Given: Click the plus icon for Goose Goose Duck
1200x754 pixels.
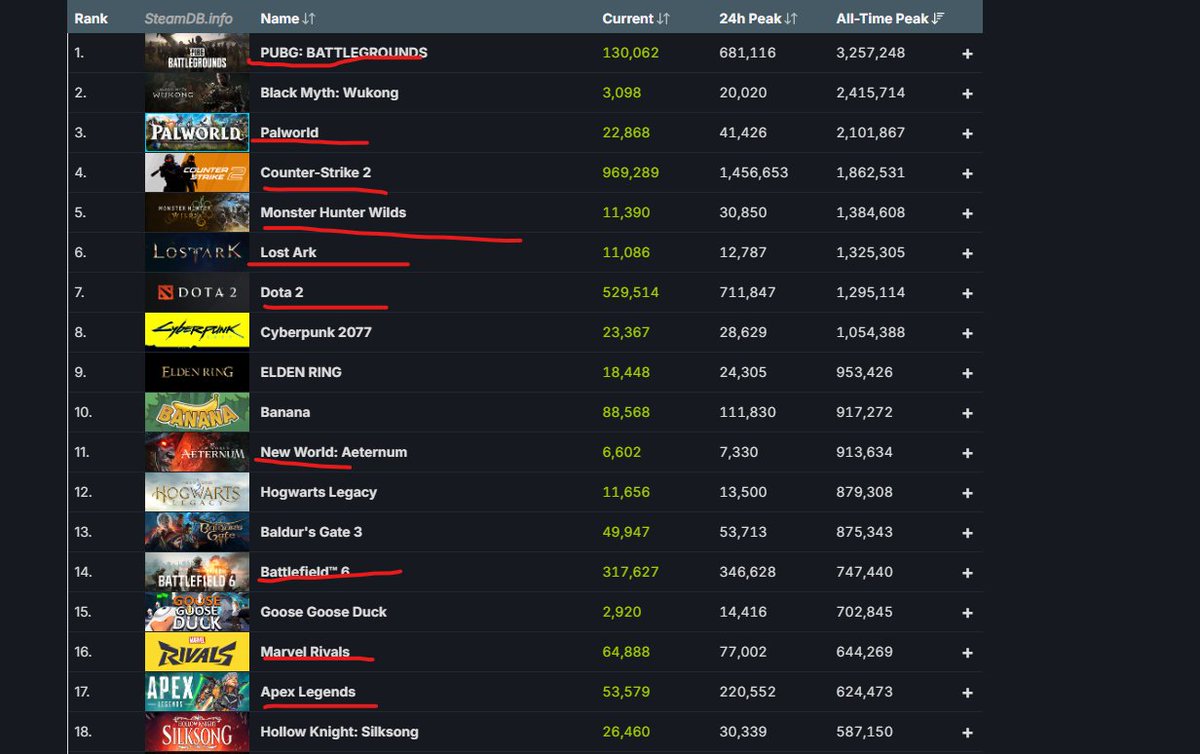Looking at the screenshot, I should 967,613.
